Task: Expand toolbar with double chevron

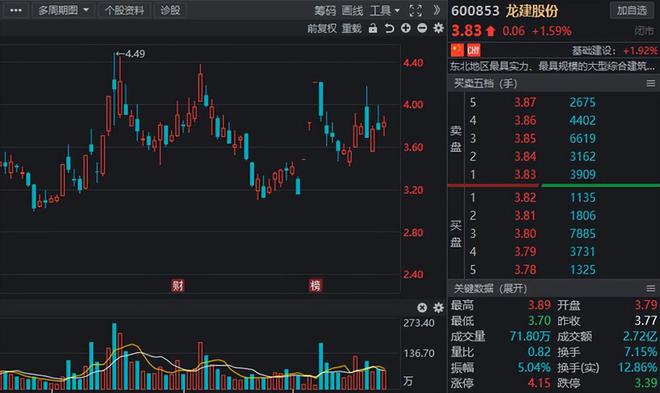Action: coord(437,10)
